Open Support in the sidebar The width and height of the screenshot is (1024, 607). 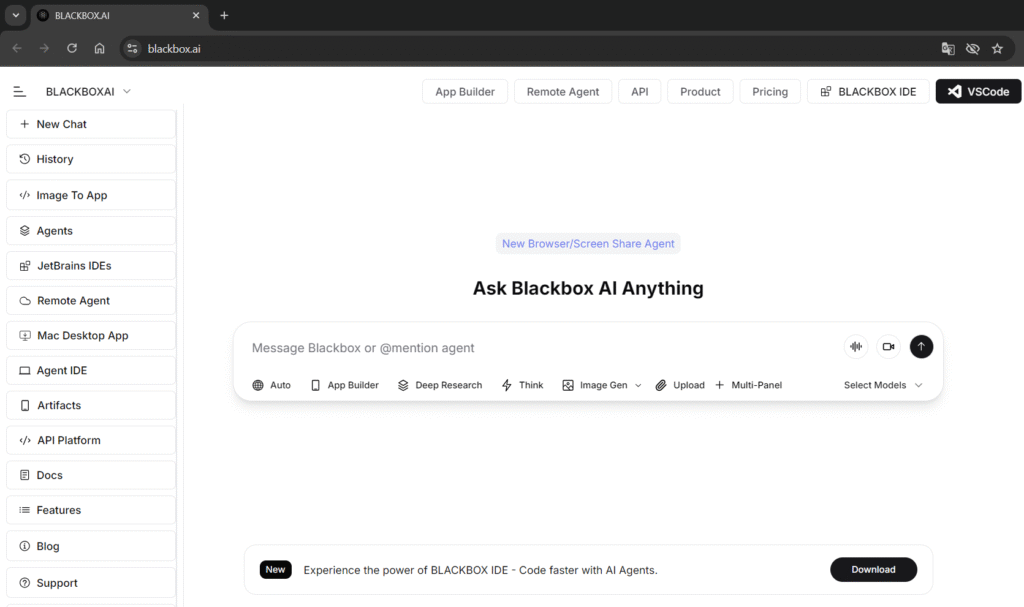91,583
